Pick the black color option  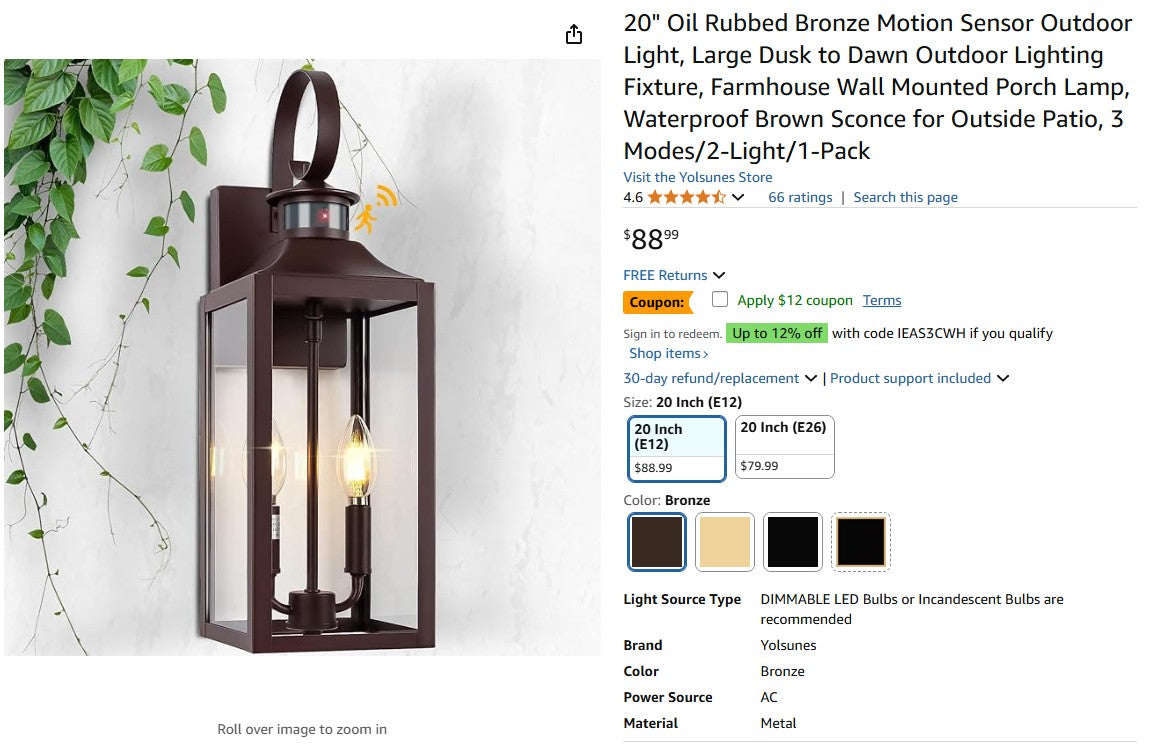coord(792,541)
